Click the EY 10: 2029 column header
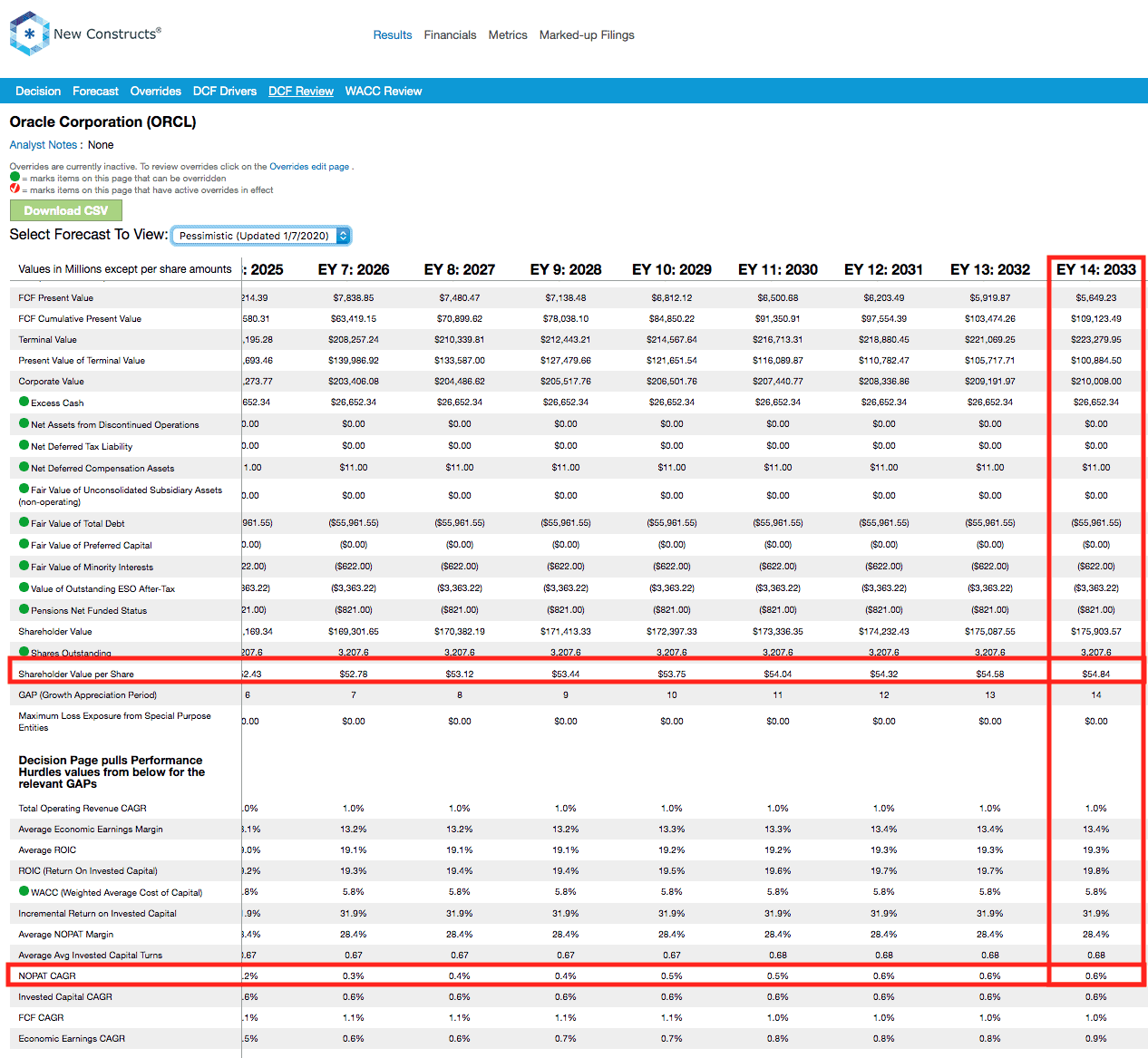Screen dimensions: 1148x1058 [672, 269]
